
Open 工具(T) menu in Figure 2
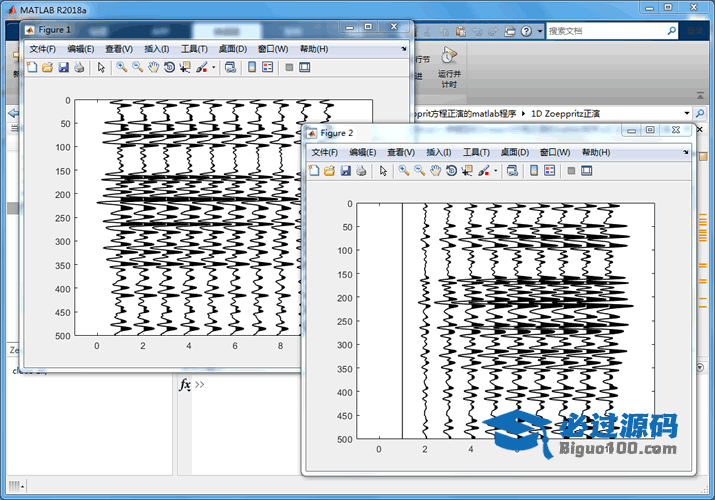coord(477,152)
